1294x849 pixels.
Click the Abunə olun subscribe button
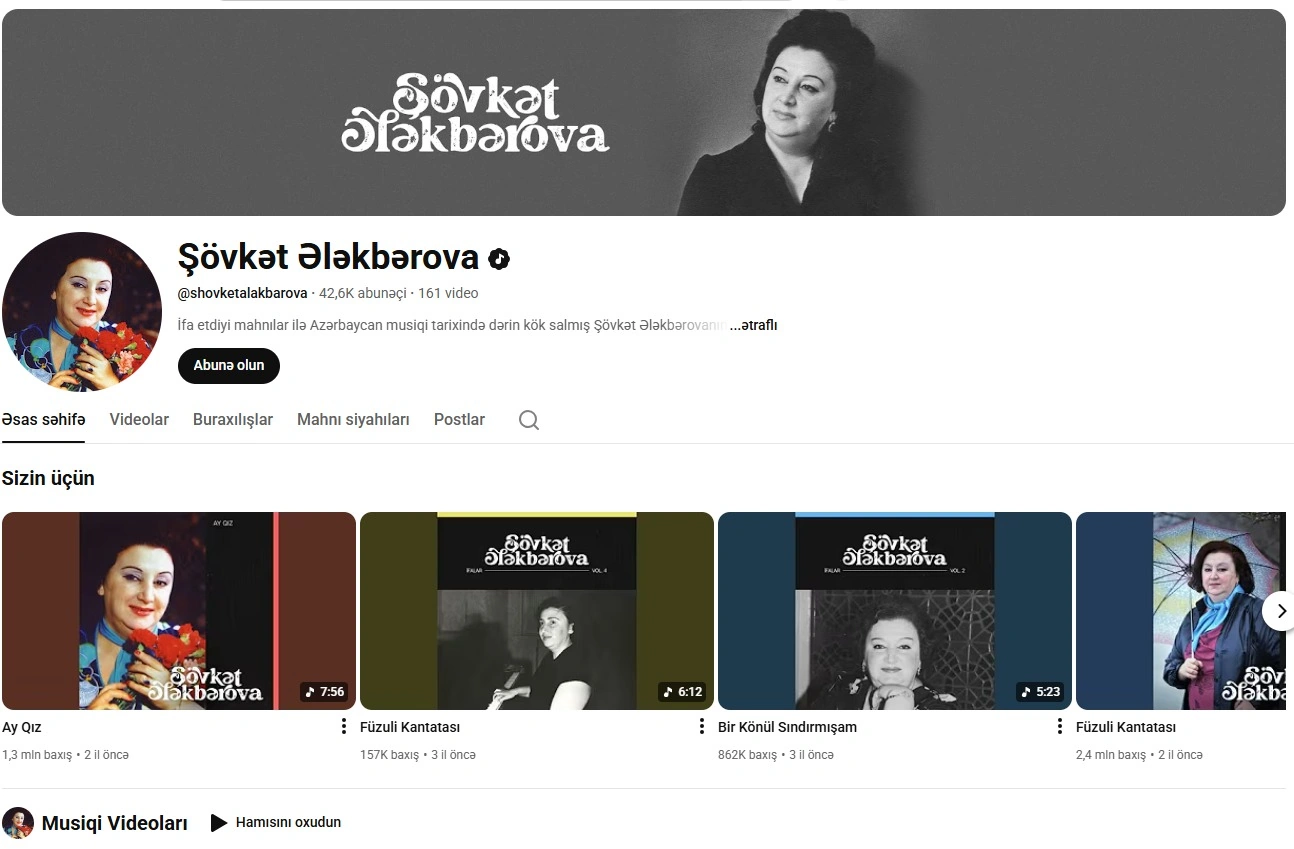tap(229, 366)
